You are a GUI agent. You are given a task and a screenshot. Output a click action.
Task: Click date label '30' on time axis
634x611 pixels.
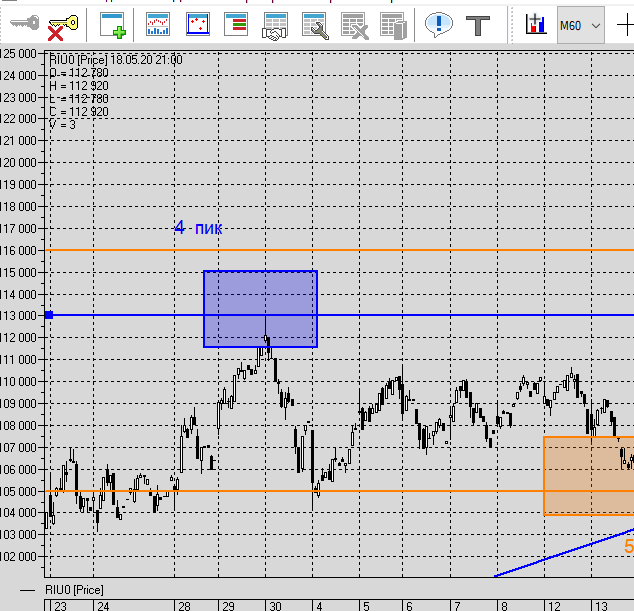tap(275, 606)
